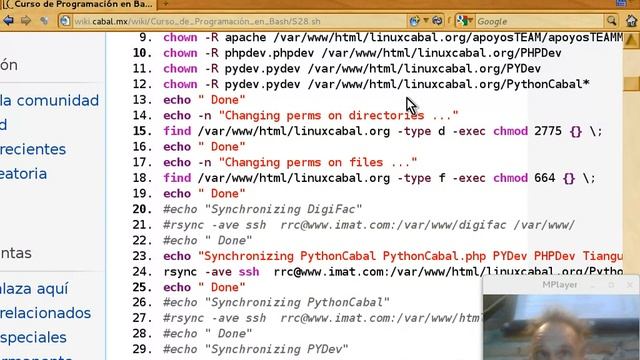Maximize the MPlayer window
The image size is (640, 360).
[611, 285]
